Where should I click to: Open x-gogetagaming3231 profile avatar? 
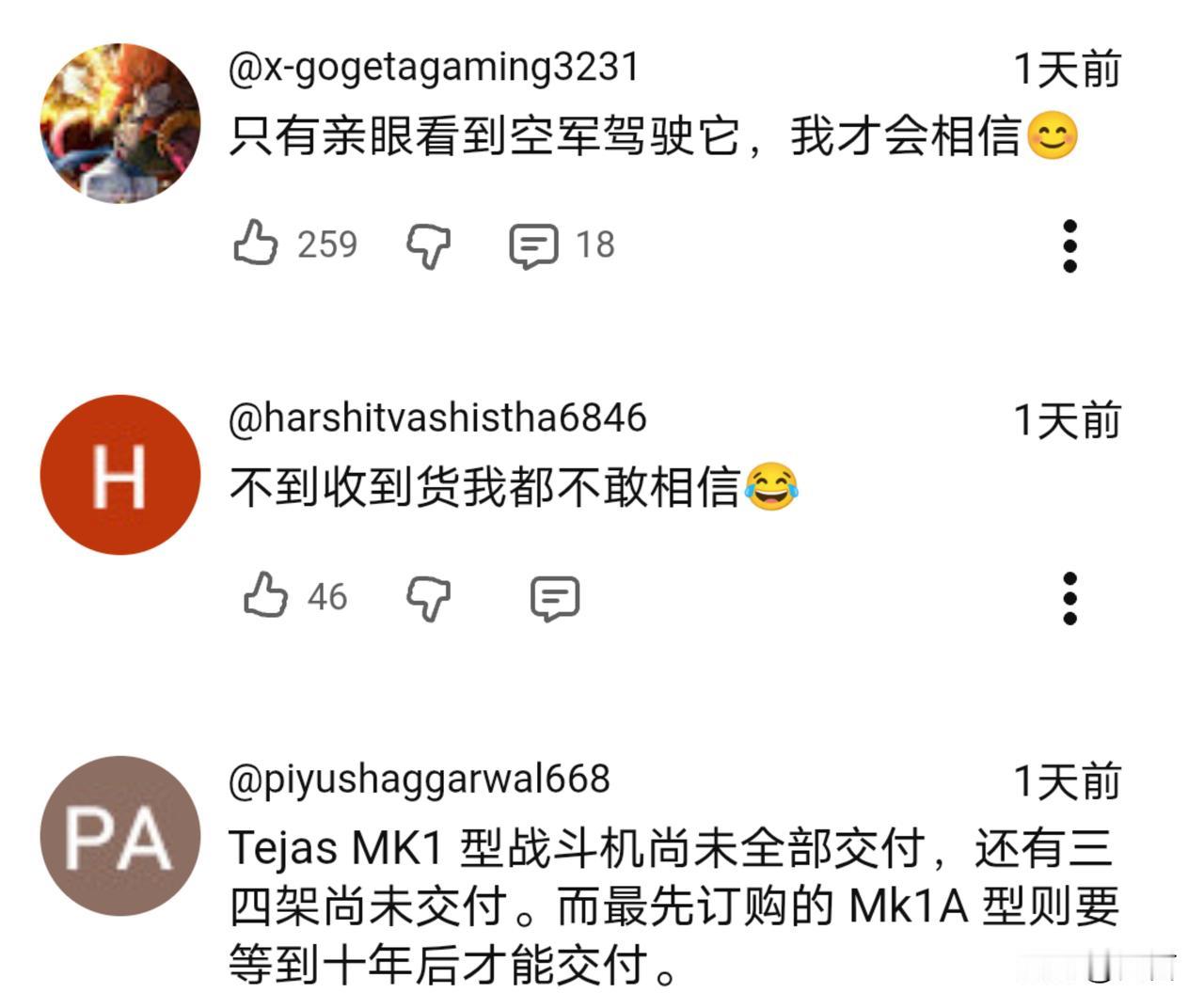[x=120, y=123]
